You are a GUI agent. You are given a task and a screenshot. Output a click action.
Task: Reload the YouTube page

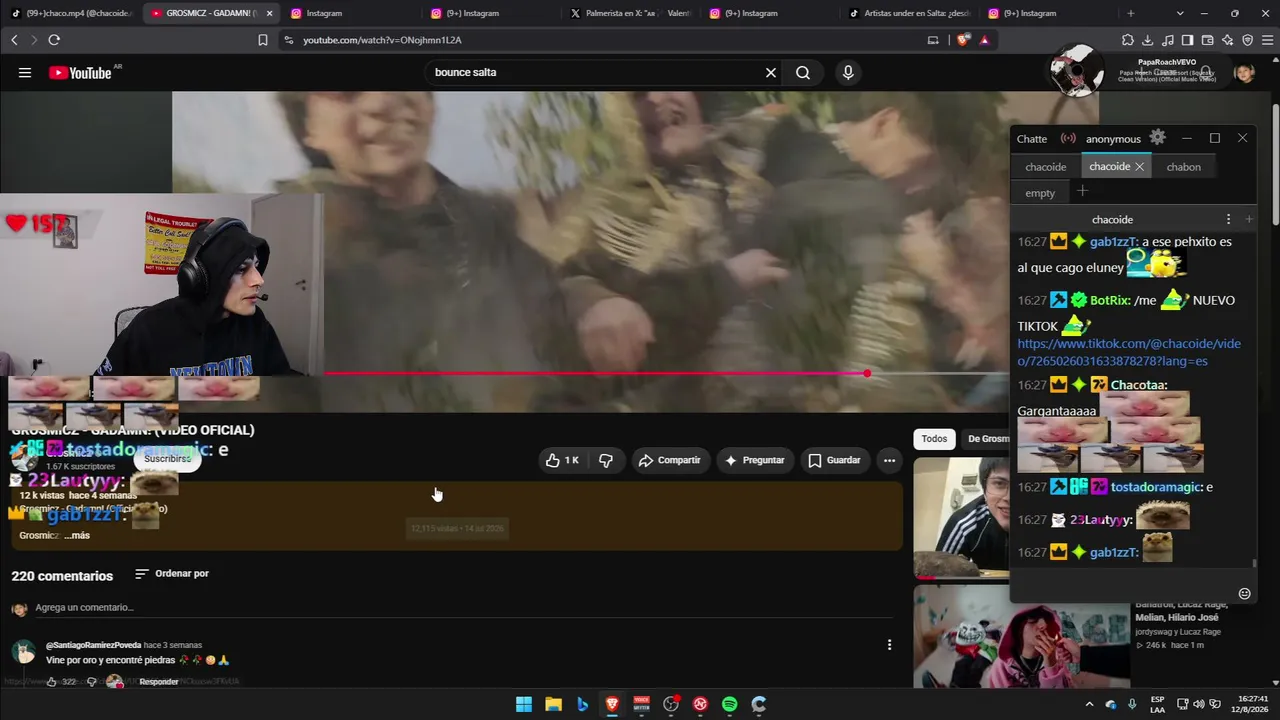[54, 40]
